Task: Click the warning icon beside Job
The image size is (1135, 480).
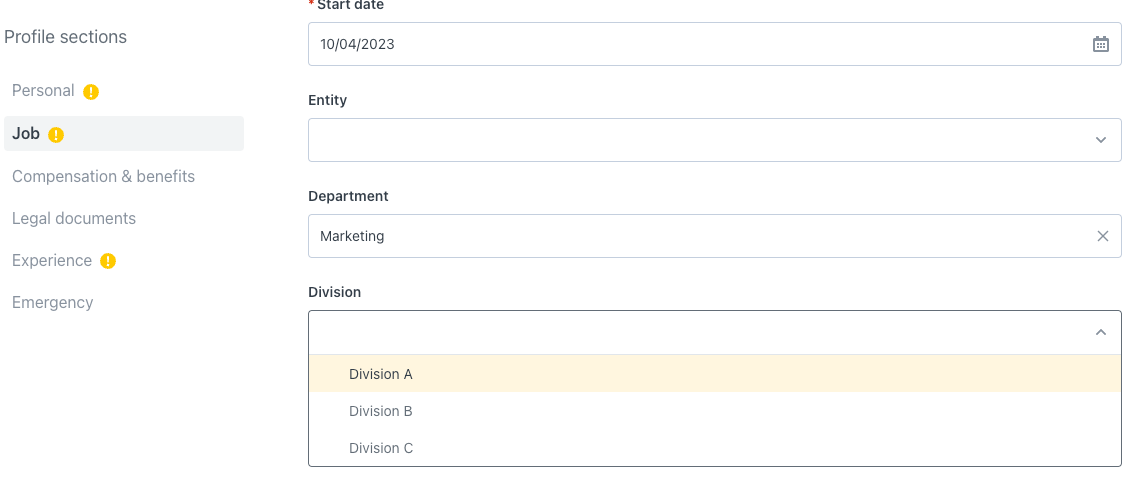Action: pyautogui.click(x=56, y=135)
